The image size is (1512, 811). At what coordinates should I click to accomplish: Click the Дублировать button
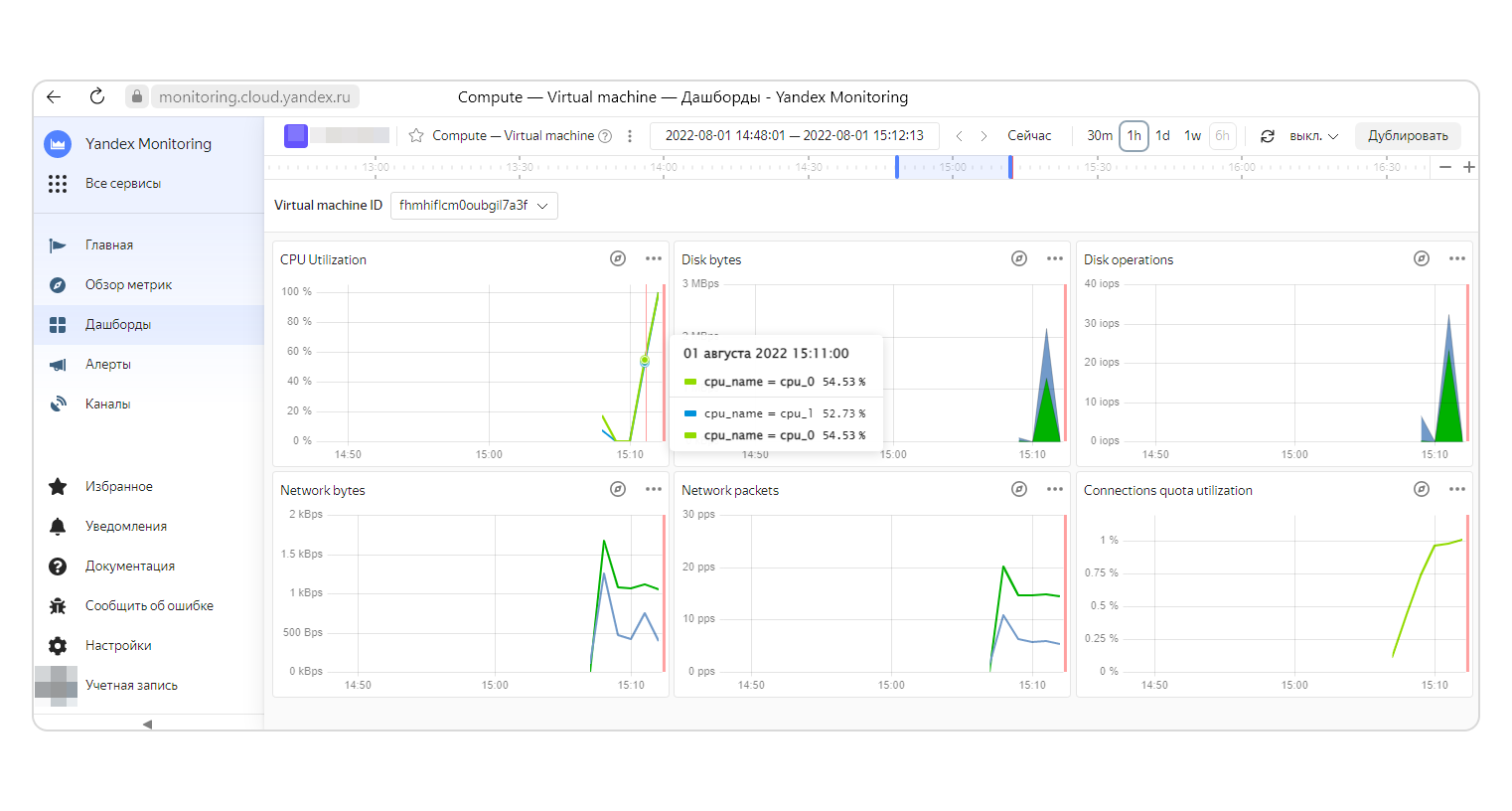[1408, 136]
